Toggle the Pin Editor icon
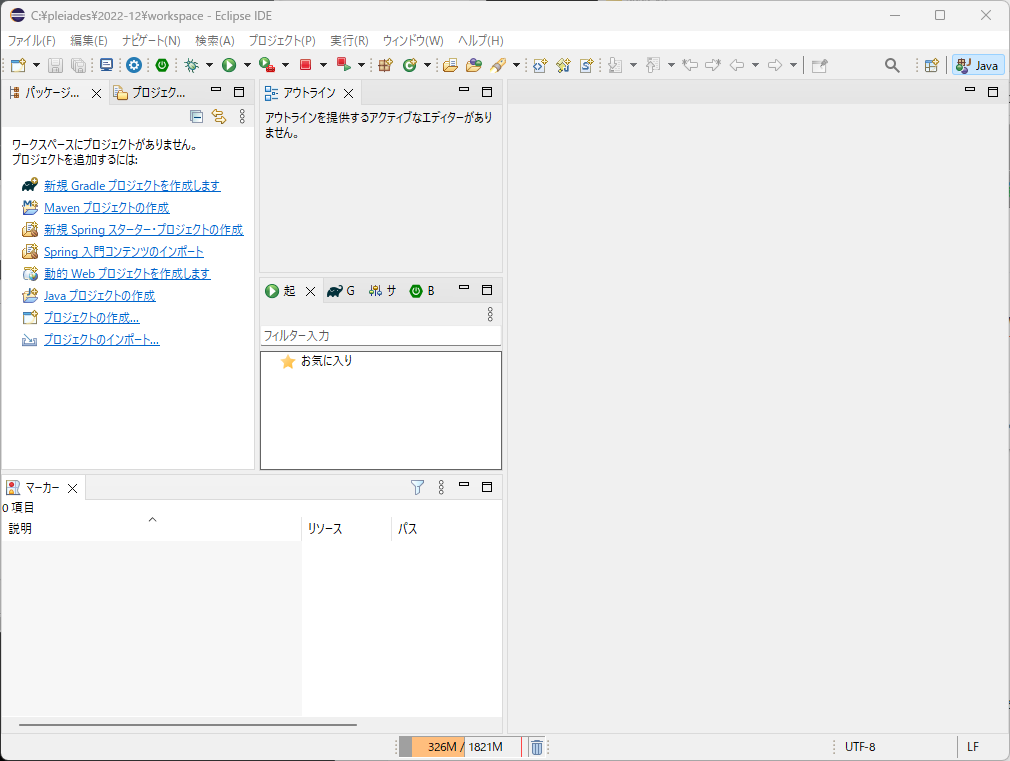This screenshot has width=1010, height=761. [x=819, y=65]
